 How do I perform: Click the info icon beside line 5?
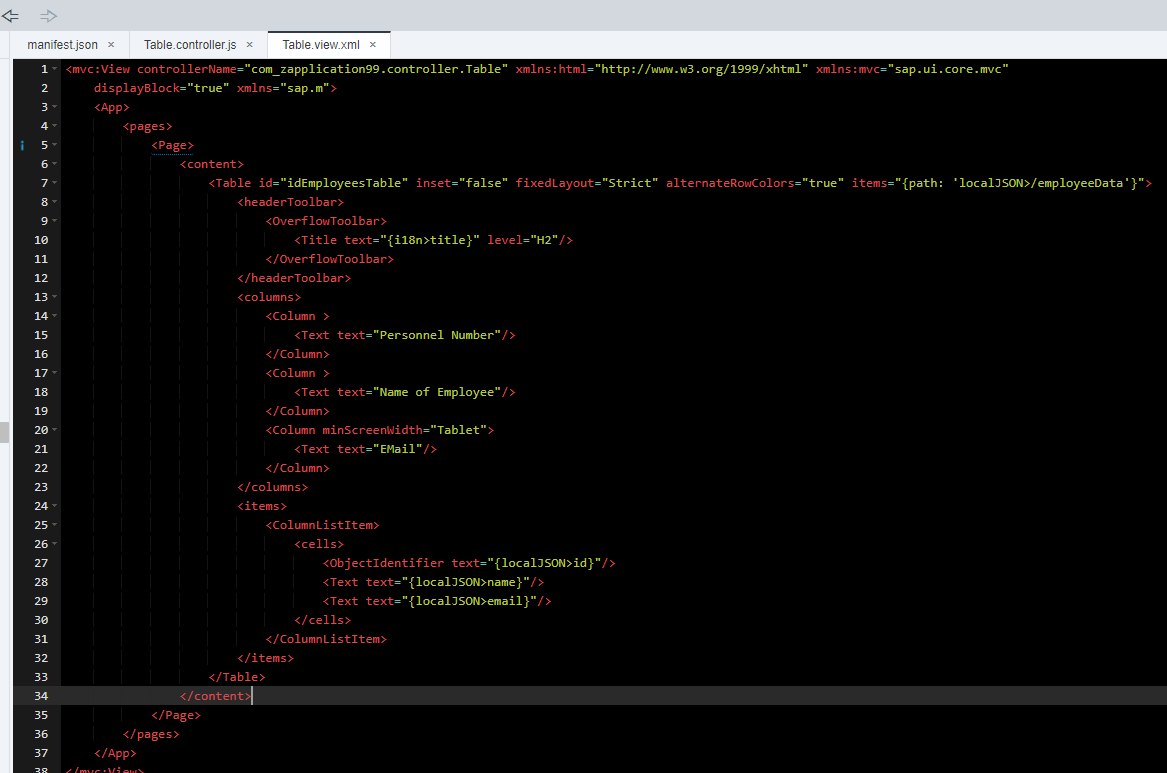point(22,144)
